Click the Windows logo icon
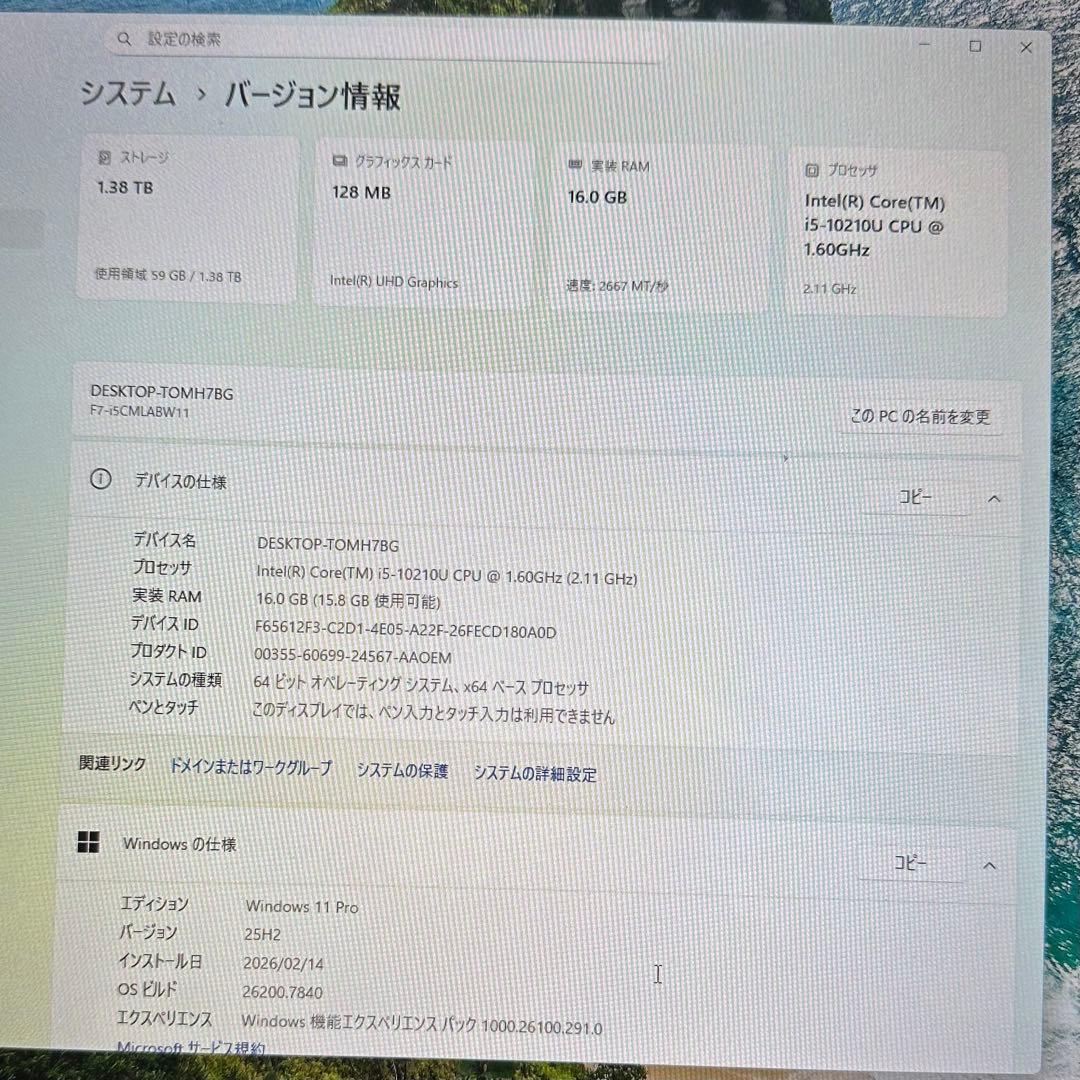The height and width of the screenshot is (1080, 1080). [x=88, y=842]
